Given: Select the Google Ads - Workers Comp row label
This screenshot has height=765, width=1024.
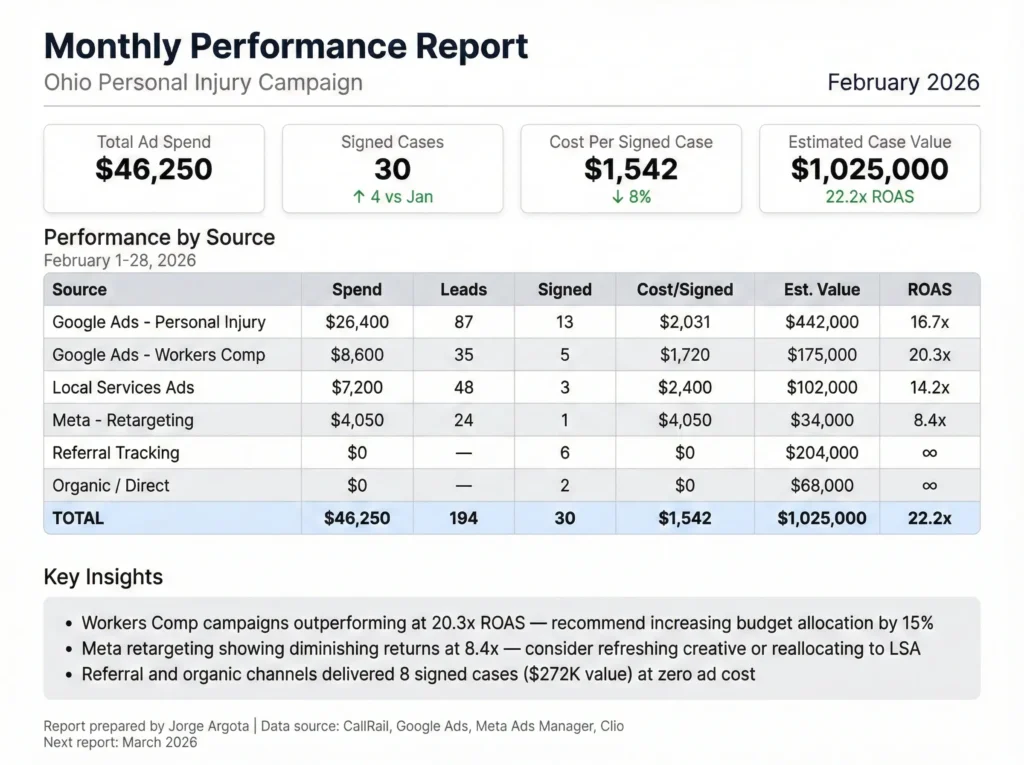Looking at the screenshot, I should (158, 355).
